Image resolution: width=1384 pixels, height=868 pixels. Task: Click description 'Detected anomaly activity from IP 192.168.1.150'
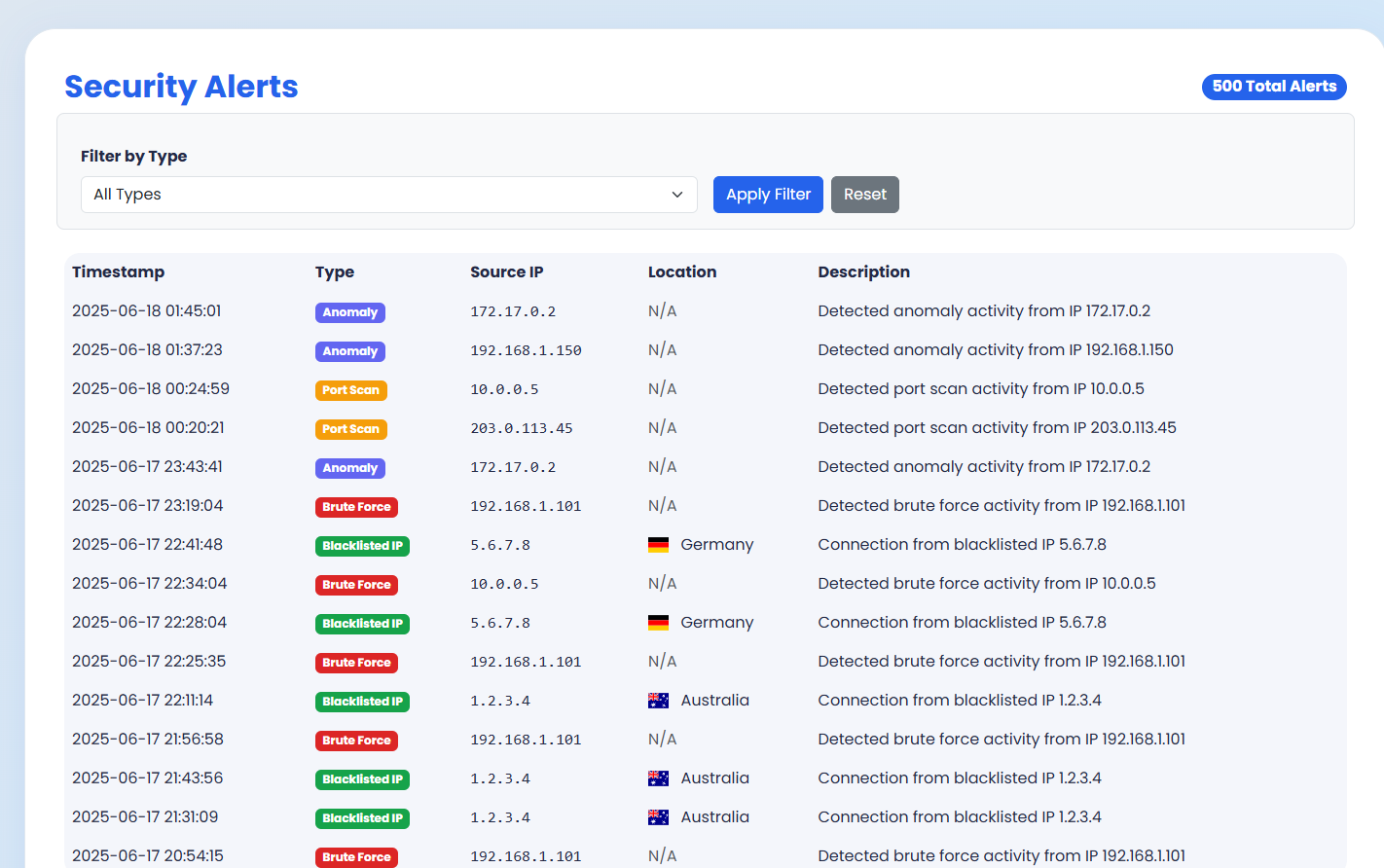tap(996, 350)
